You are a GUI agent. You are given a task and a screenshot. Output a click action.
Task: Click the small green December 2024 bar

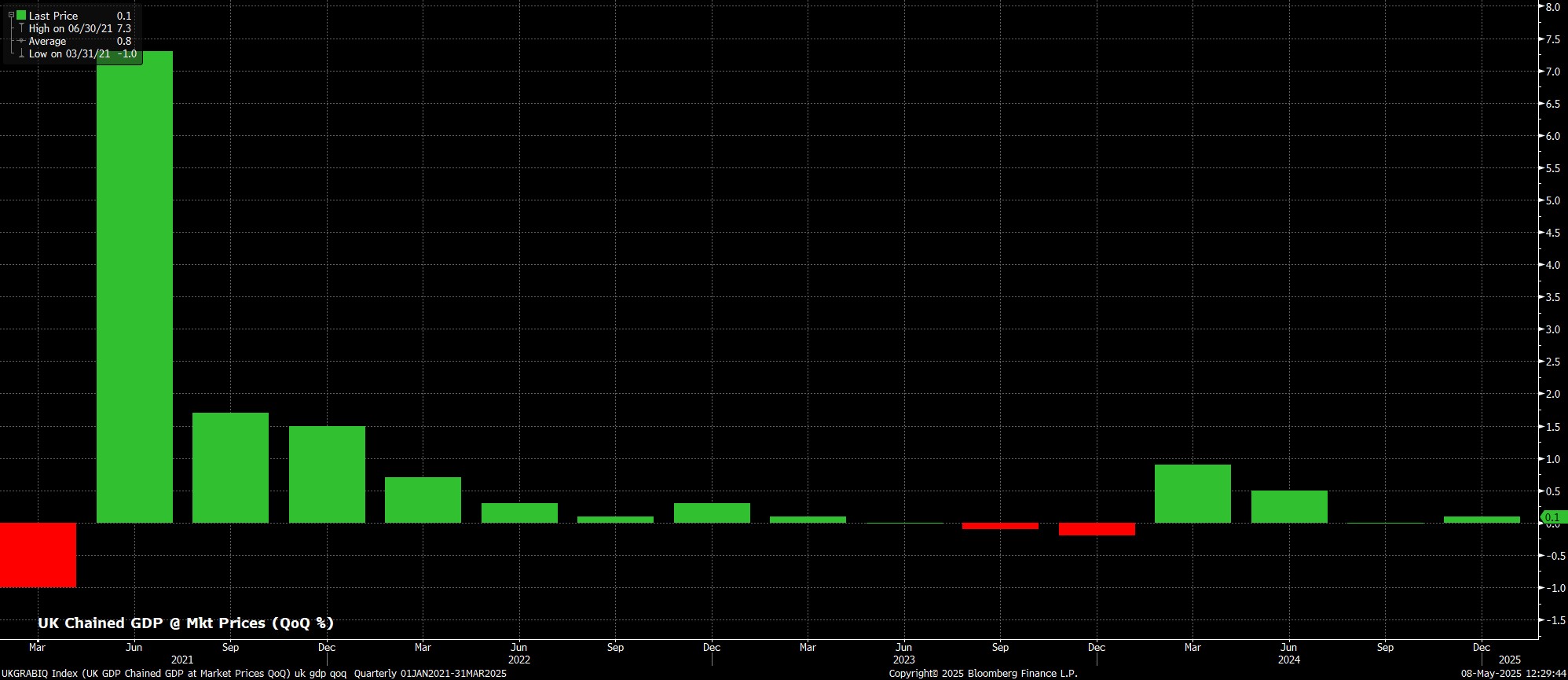pos(1482,520)
